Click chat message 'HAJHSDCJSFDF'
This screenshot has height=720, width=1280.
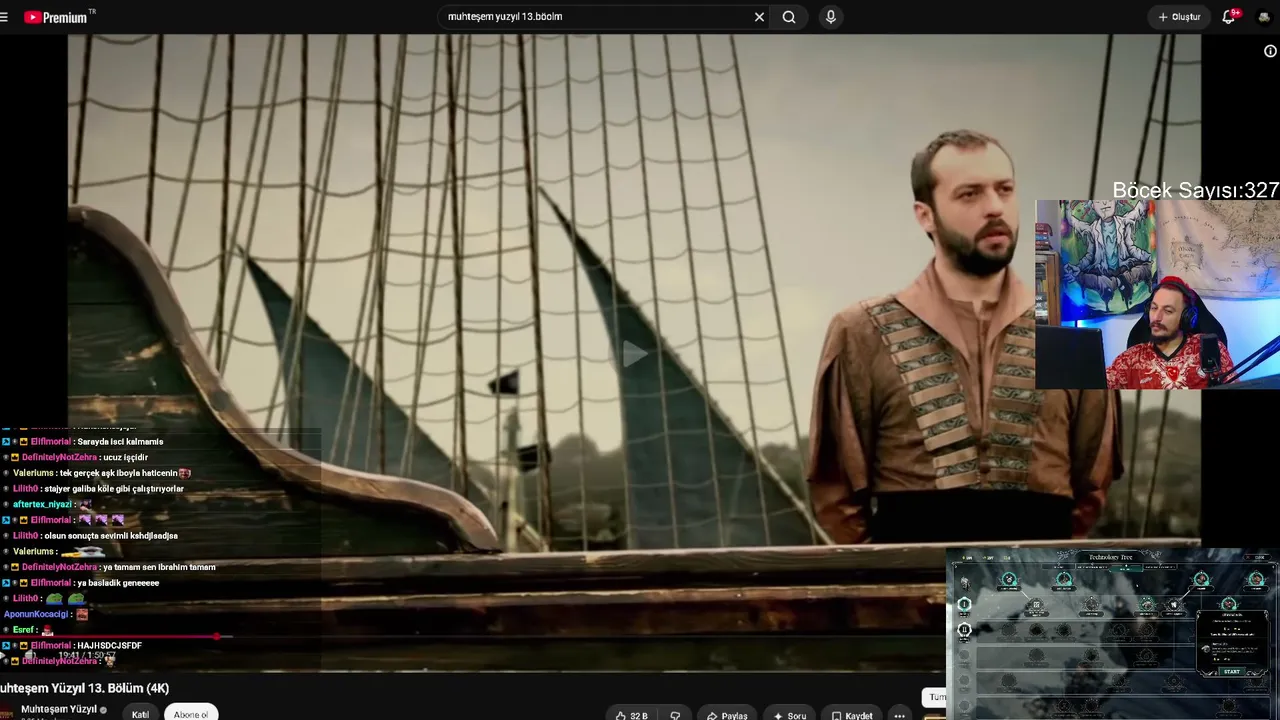pyautogui.click(x=109, y=645)
